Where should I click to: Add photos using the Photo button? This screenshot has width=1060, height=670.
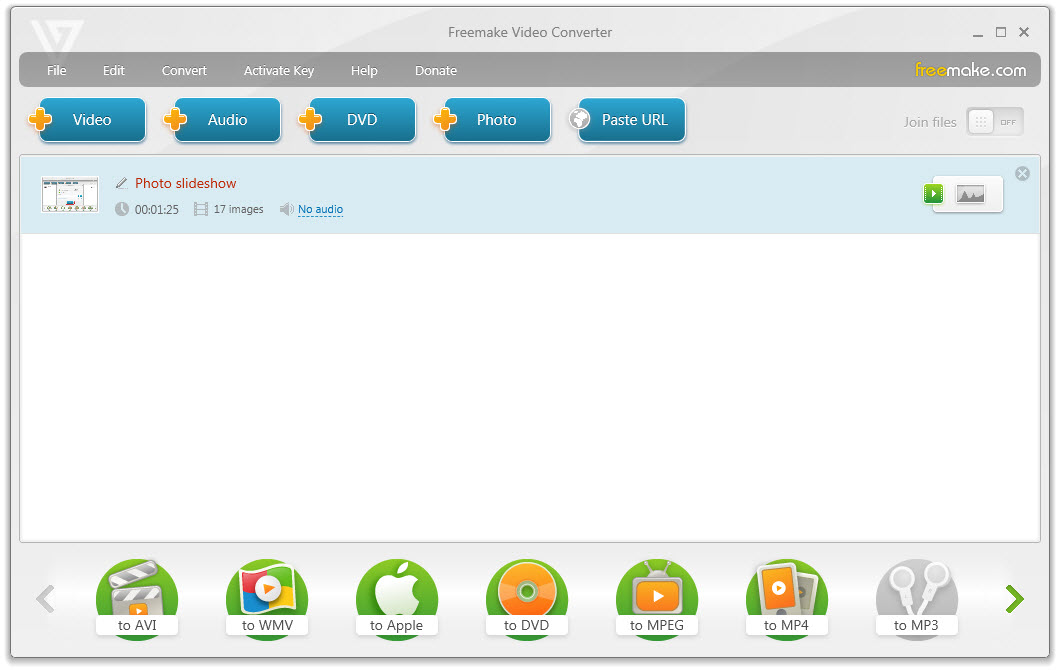[x=493, y=120]
